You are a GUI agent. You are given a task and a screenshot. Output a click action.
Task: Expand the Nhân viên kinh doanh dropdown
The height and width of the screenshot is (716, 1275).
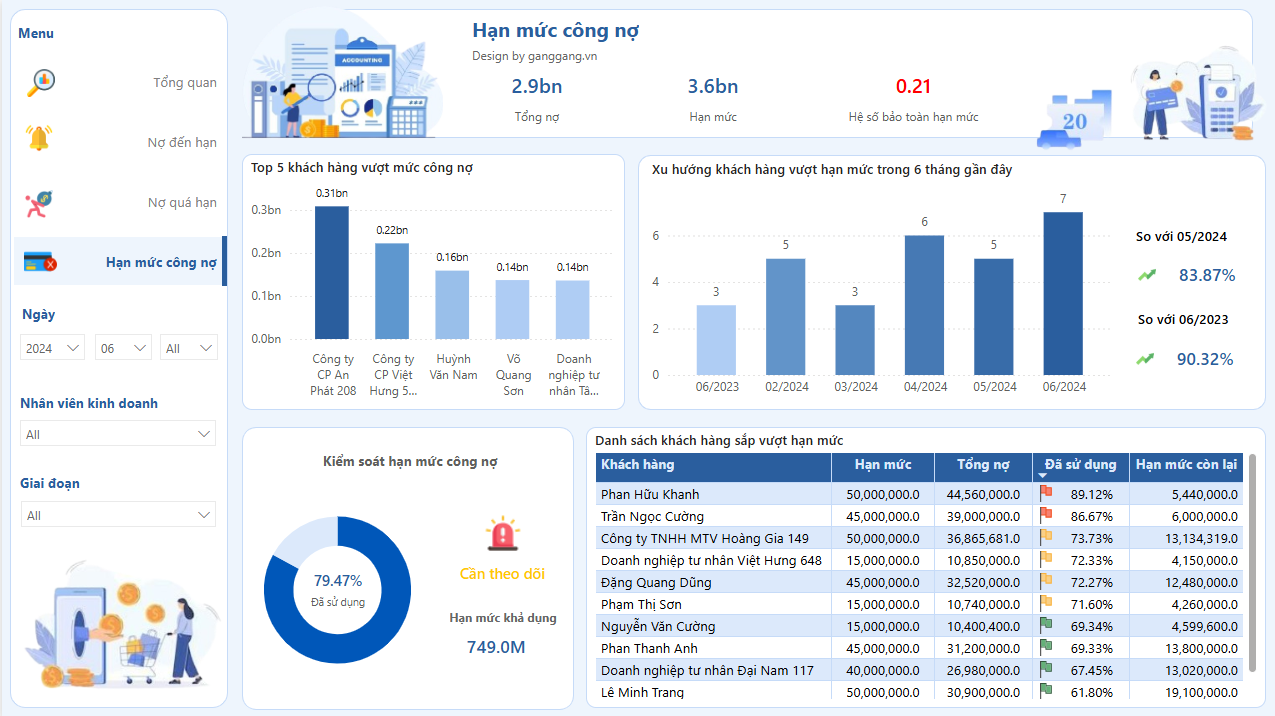coord(118,434)
